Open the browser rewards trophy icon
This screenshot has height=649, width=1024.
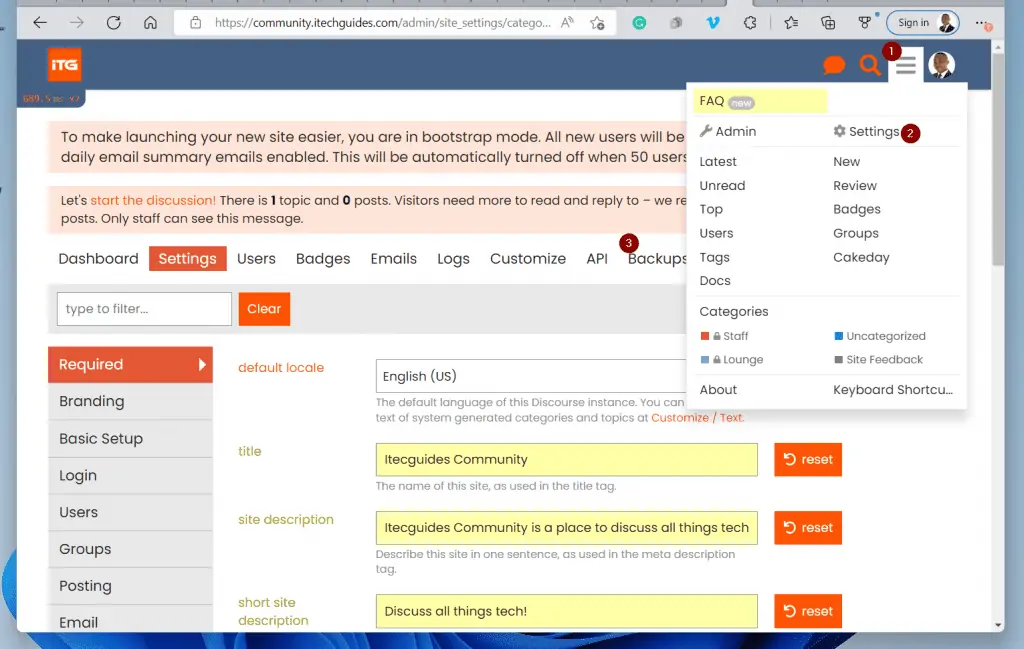tap(865, 23)
